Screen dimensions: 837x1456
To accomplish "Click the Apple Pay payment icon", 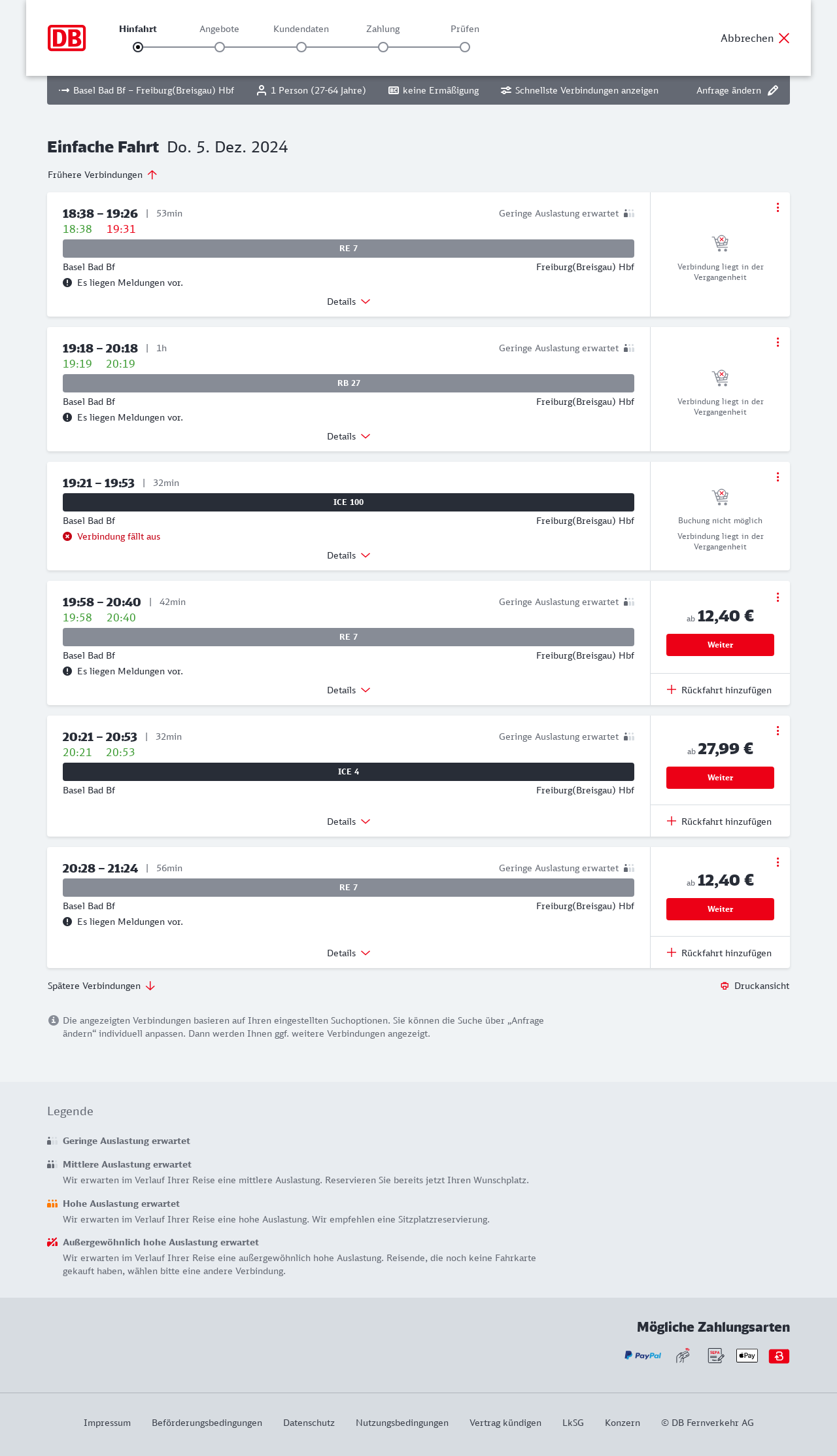I will [x=747, y=1356].
